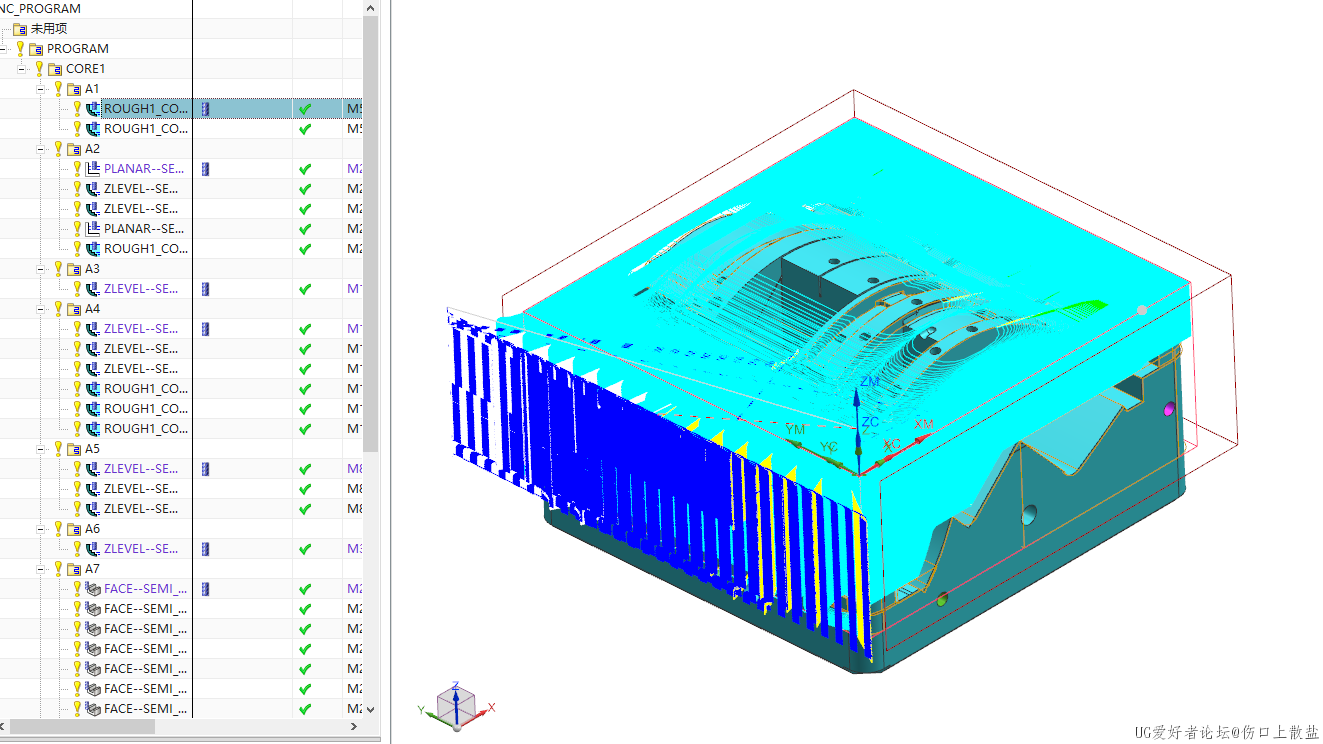Click the tool change marker on the purple PLANAR--SE row
This screenshot has height=744, width=1323.
[x=205, y=169]
